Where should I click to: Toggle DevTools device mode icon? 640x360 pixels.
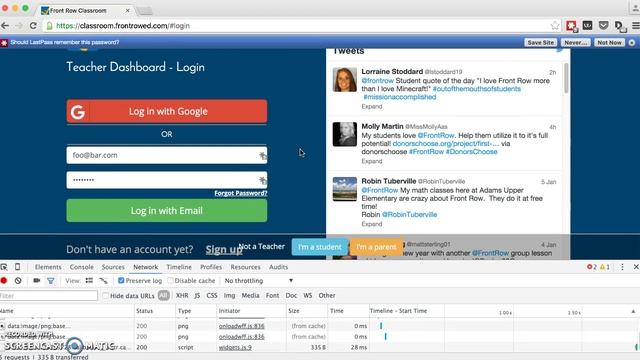tap(18, 267)
